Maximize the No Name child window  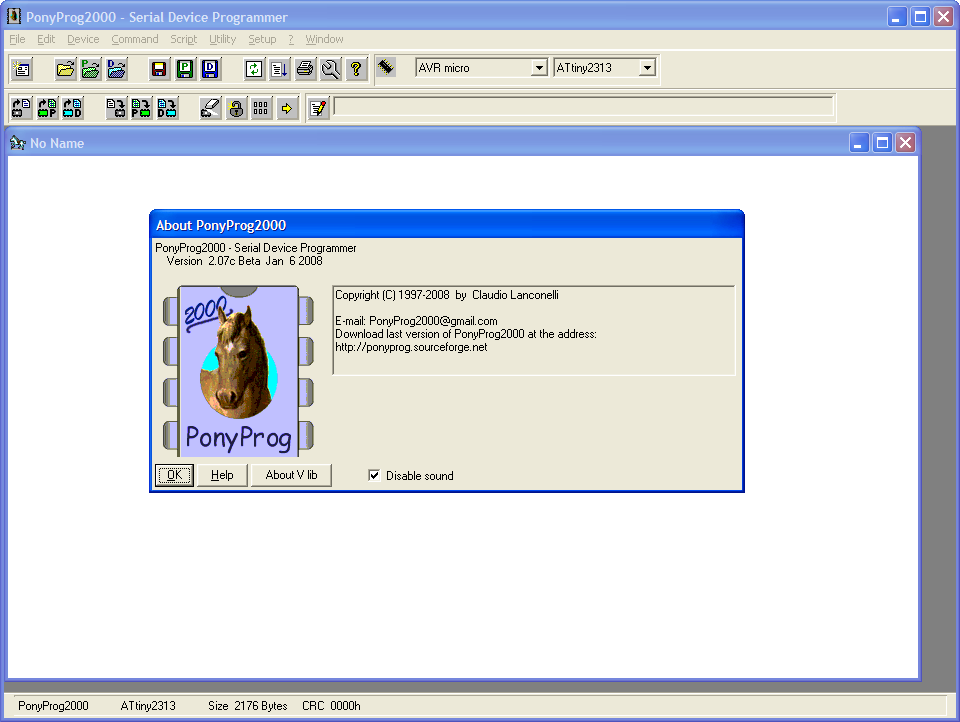click(882, 143)
